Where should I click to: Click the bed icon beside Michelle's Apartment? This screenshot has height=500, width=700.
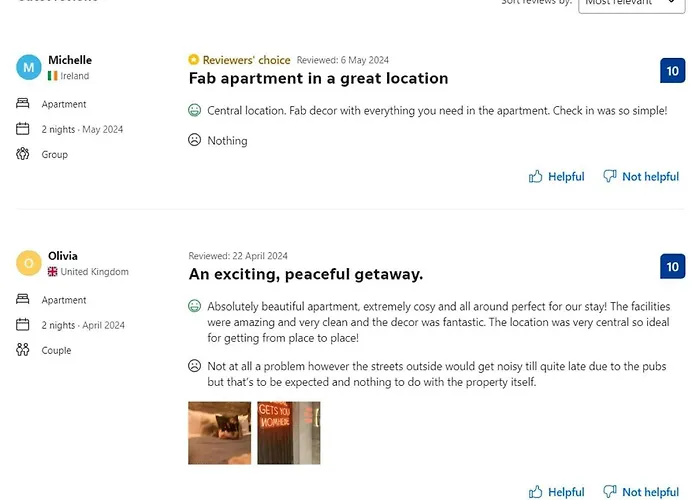coord(23,104)
